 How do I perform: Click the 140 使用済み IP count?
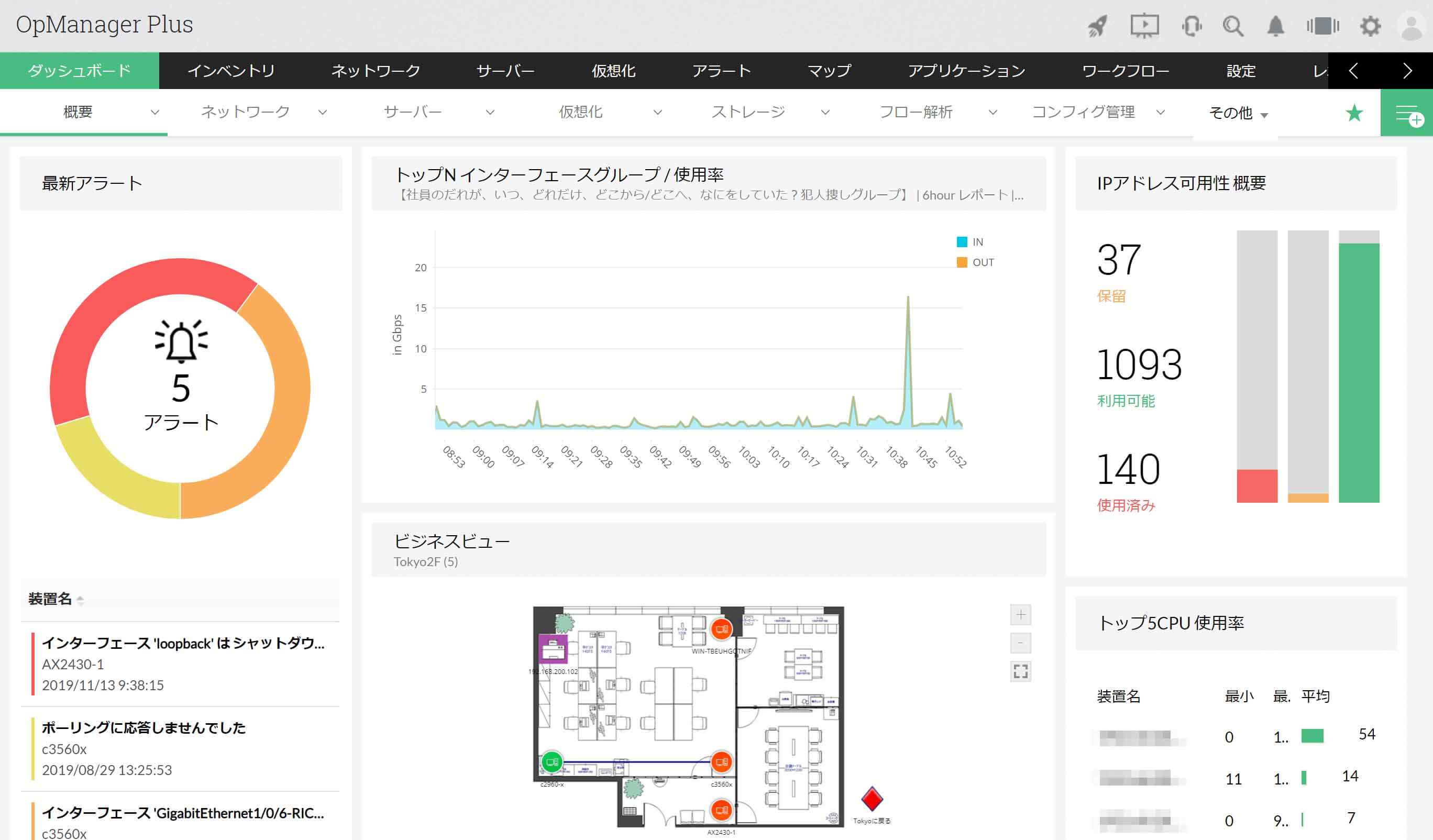[x=1128, y=469]
